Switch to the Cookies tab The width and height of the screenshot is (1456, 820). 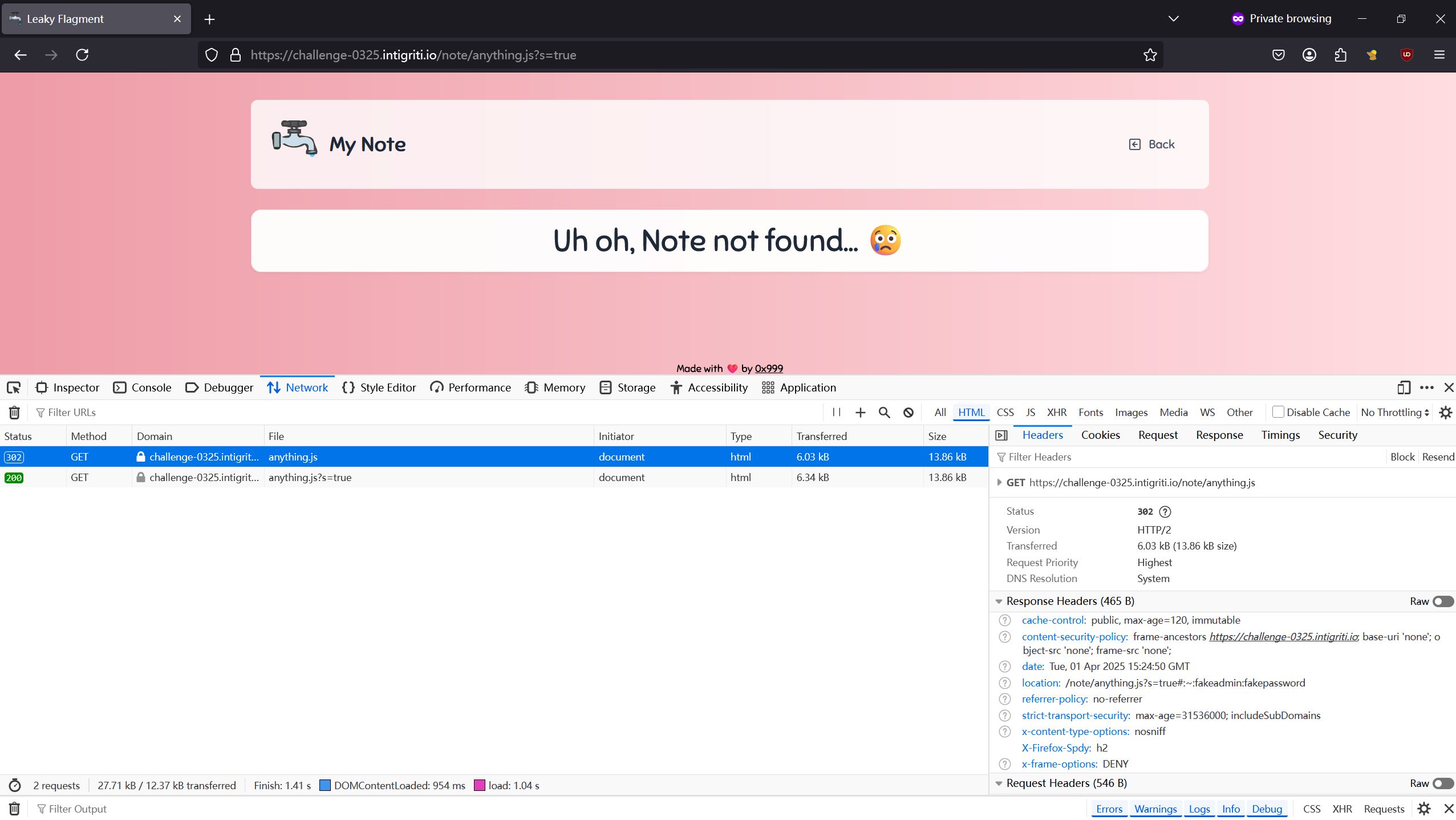[1100, 435]
